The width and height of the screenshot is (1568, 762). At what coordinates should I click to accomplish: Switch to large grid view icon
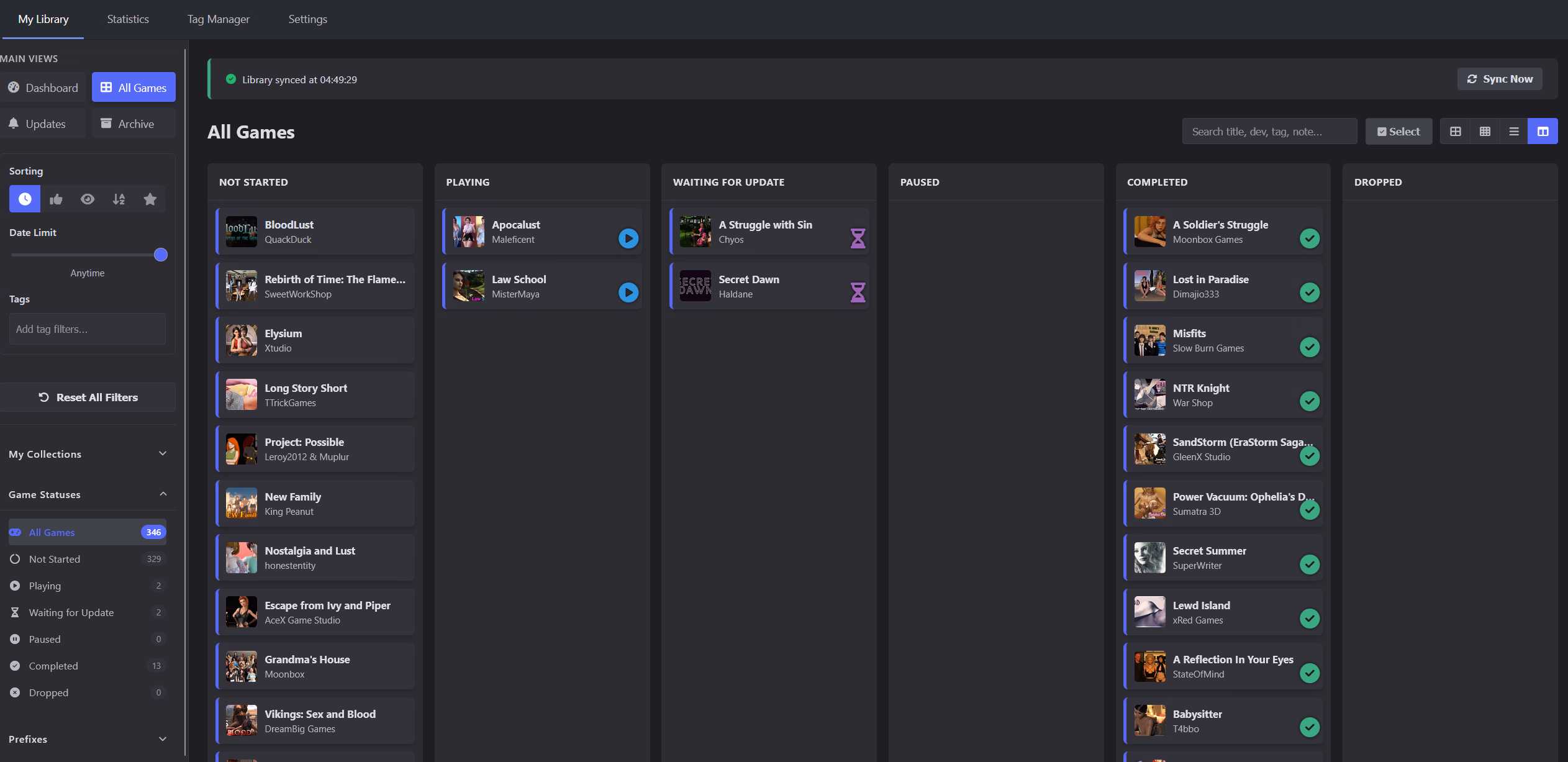tap(1455, 131)
